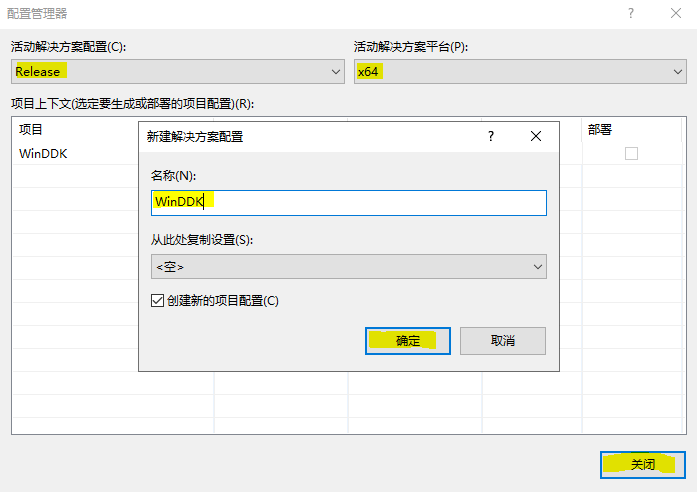Screen dimensions: 697x492
Task: Click the help icon in the new solution configuration dialog
Action: pos(491,136)
